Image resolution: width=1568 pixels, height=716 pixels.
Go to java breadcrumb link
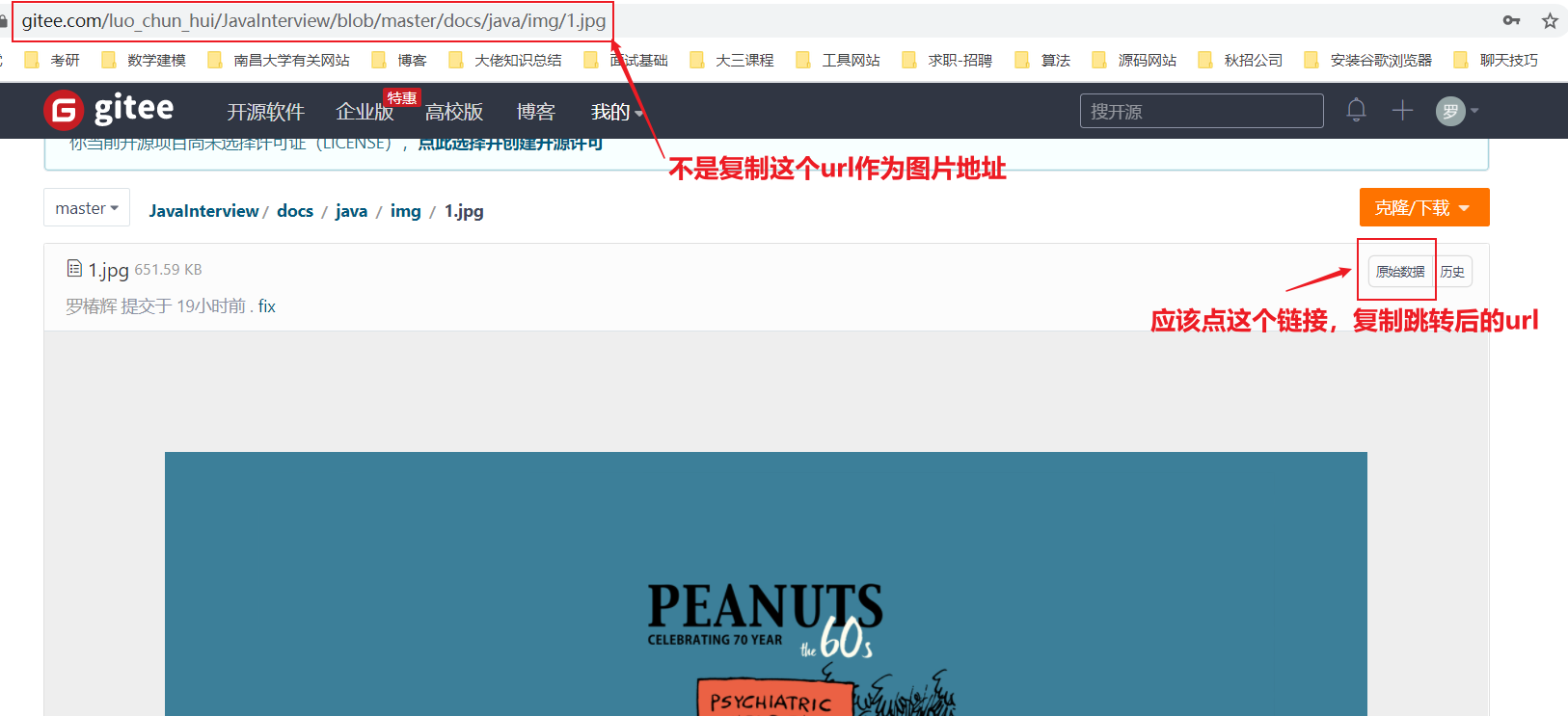pos(351,211)
